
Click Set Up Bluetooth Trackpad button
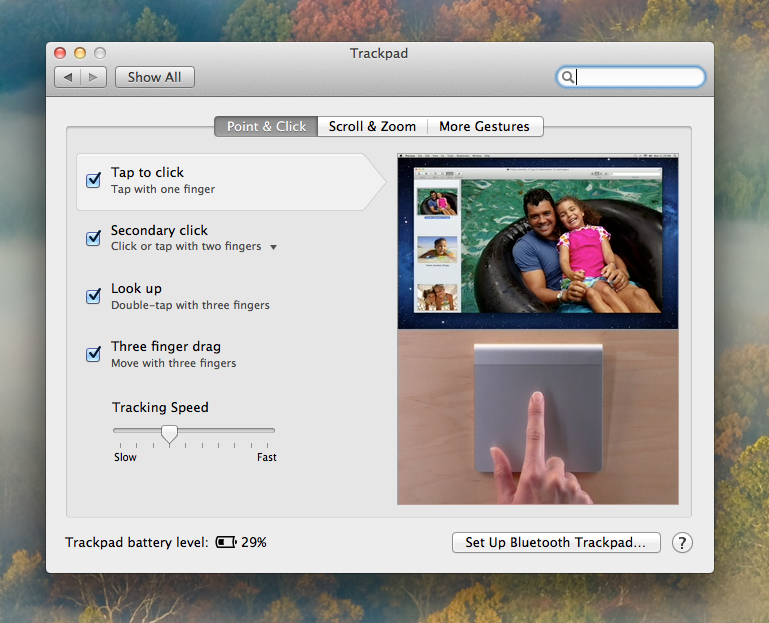556,543
